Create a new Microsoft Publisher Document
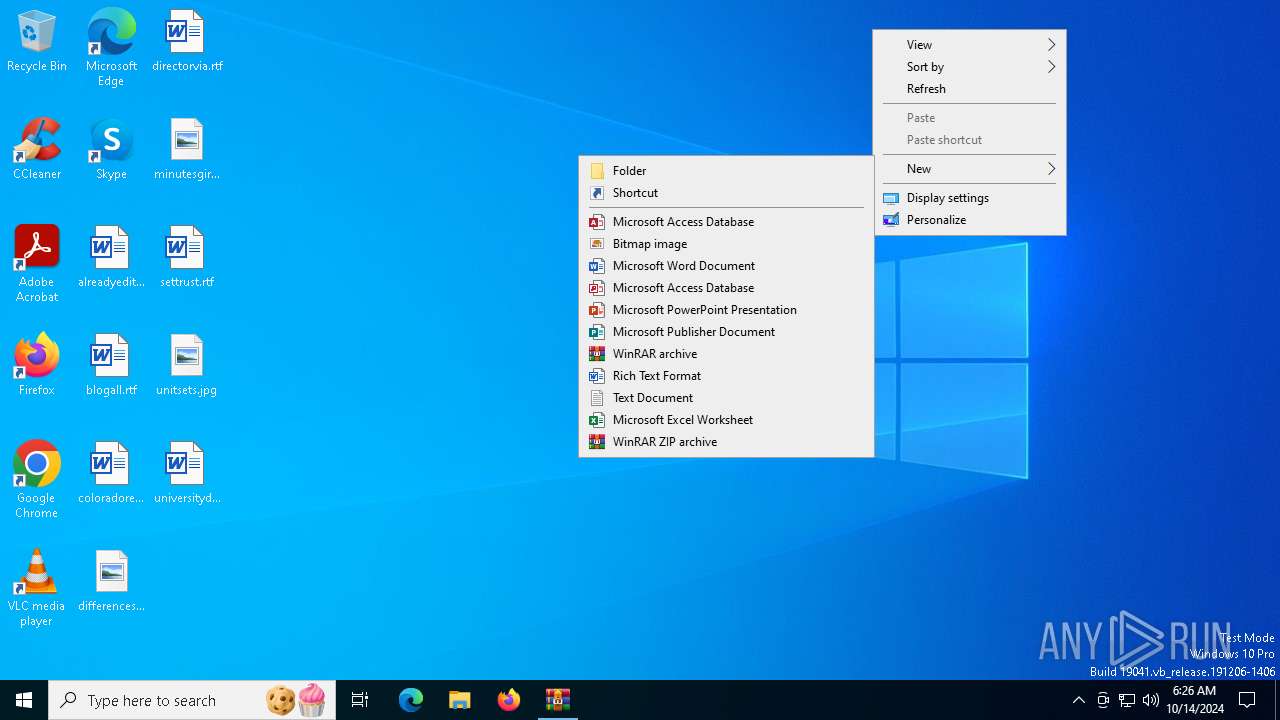This screenshot has width=1280, height=720. (x=726, y=332)
